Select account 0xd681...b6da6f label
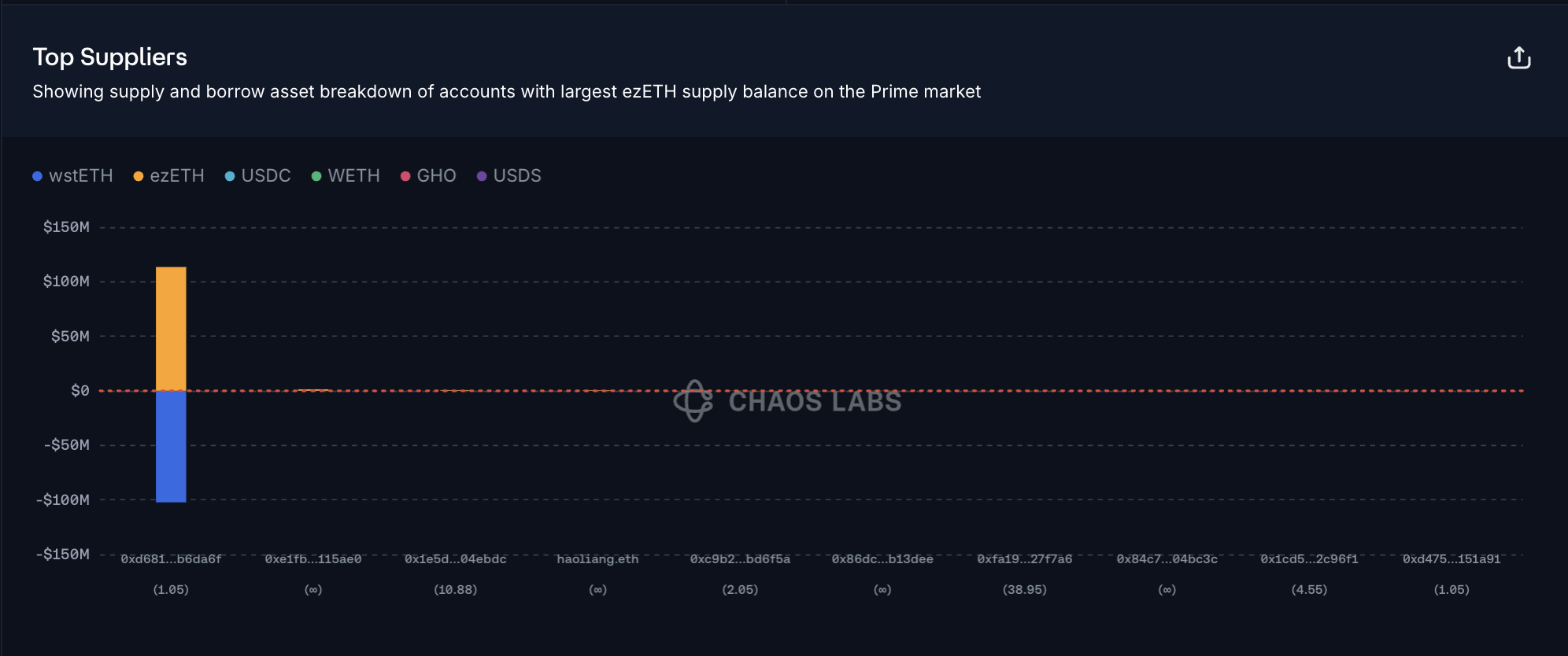This screenshot has height=656, width=1568. coord(171,559)
